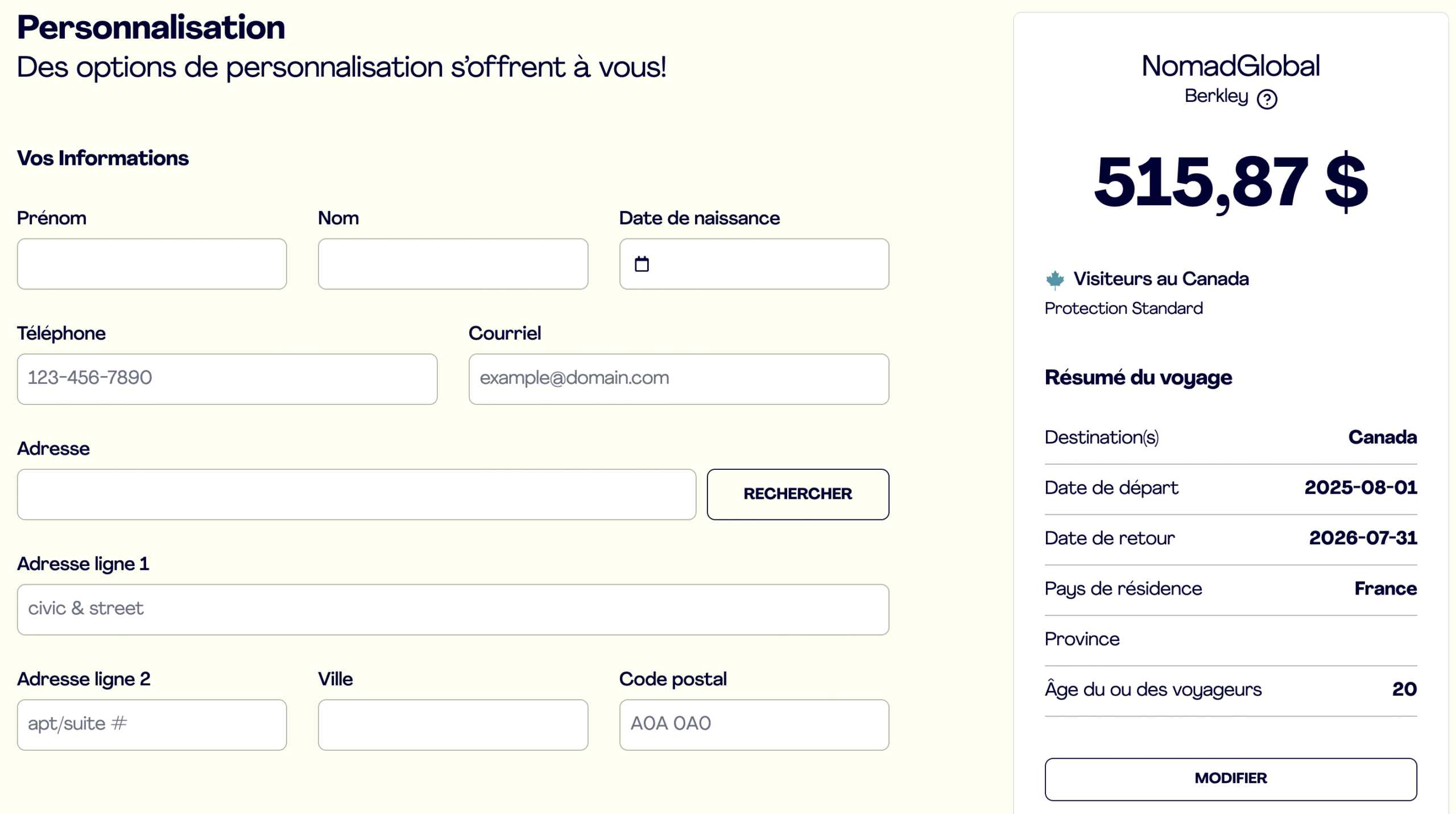
Task: Click the Code postal A0A 0A0 field
Action: [x=754, y=725]
